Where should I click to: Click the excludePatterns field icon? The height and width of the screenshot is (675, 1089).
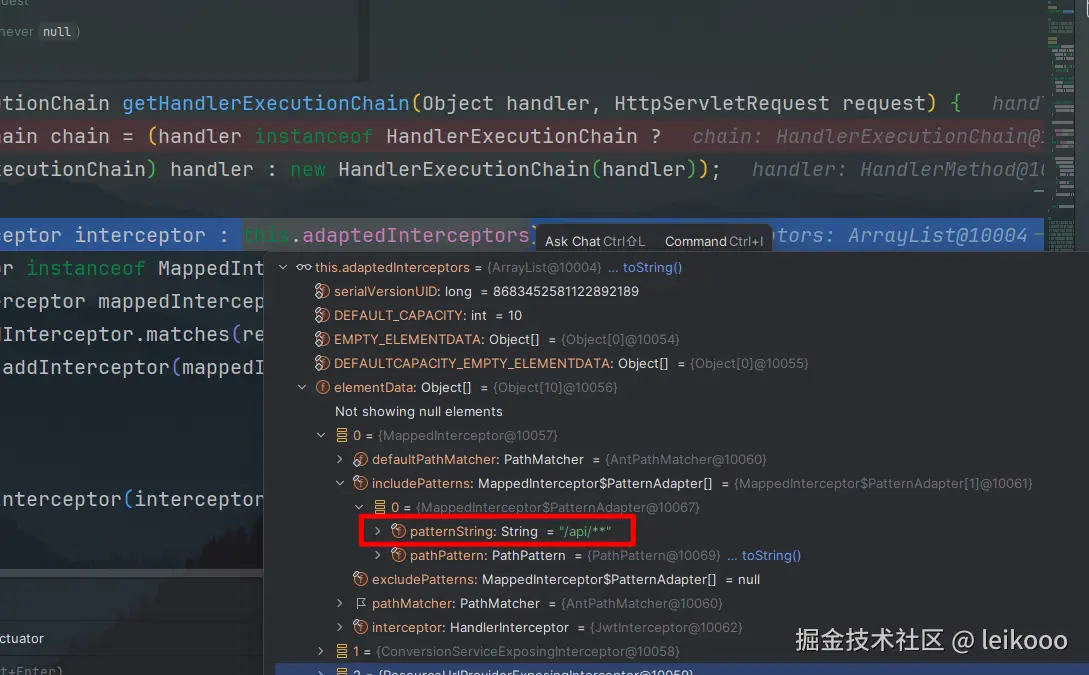click(360, 579)
